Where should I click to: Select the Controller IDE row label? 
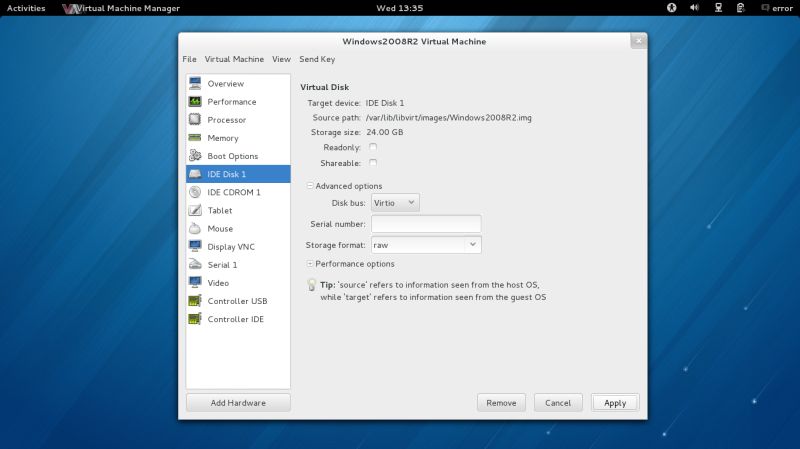(x=235, y=319)
